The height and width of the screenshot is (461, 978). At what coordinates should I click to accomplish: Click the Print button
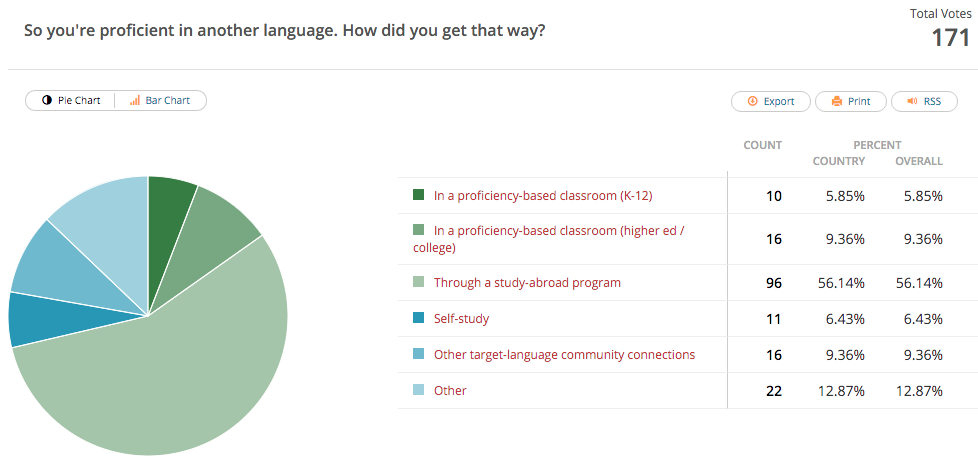[850, 101]
